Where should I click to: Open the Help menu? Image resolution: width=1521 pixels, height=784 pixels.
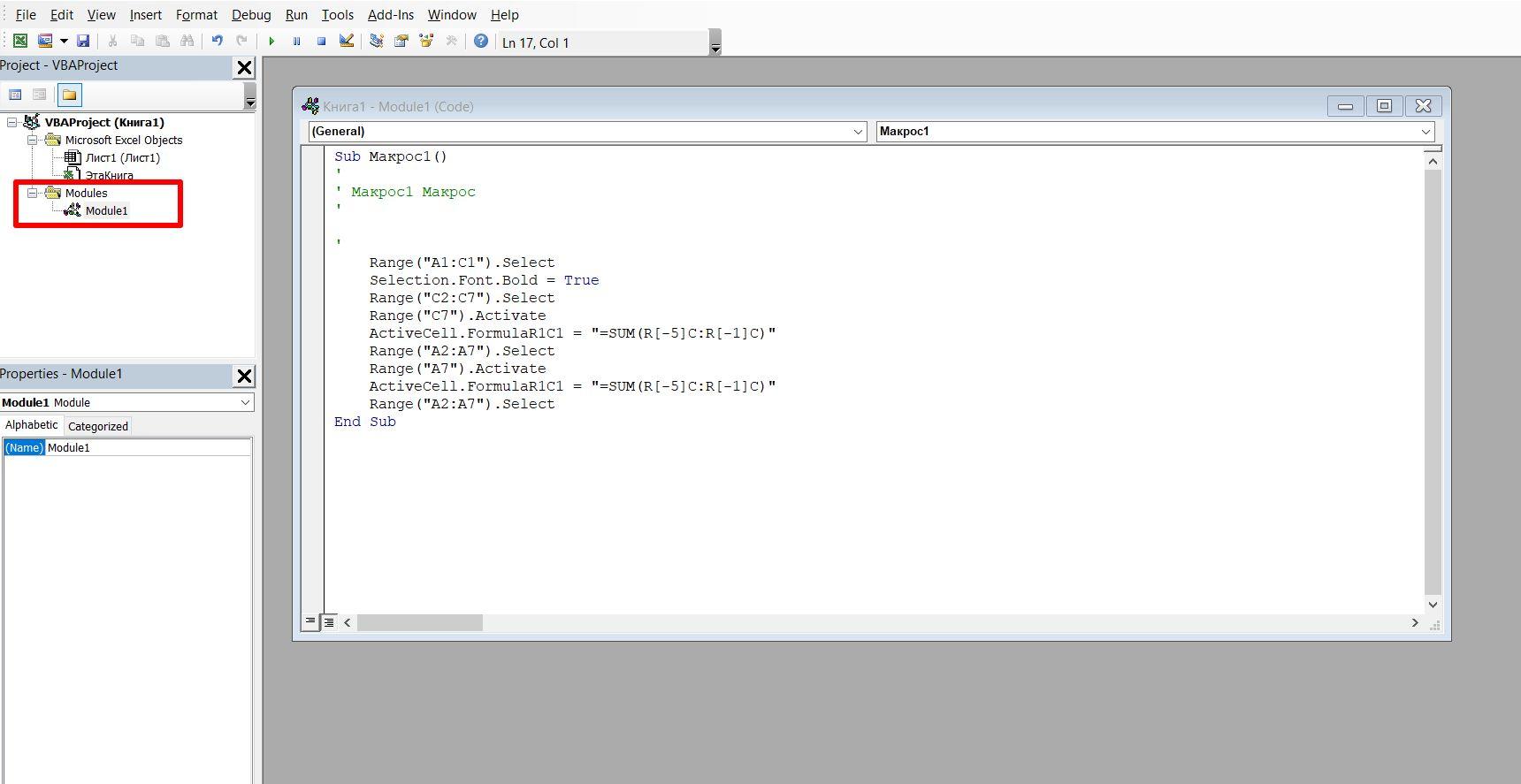pos(504,15)
